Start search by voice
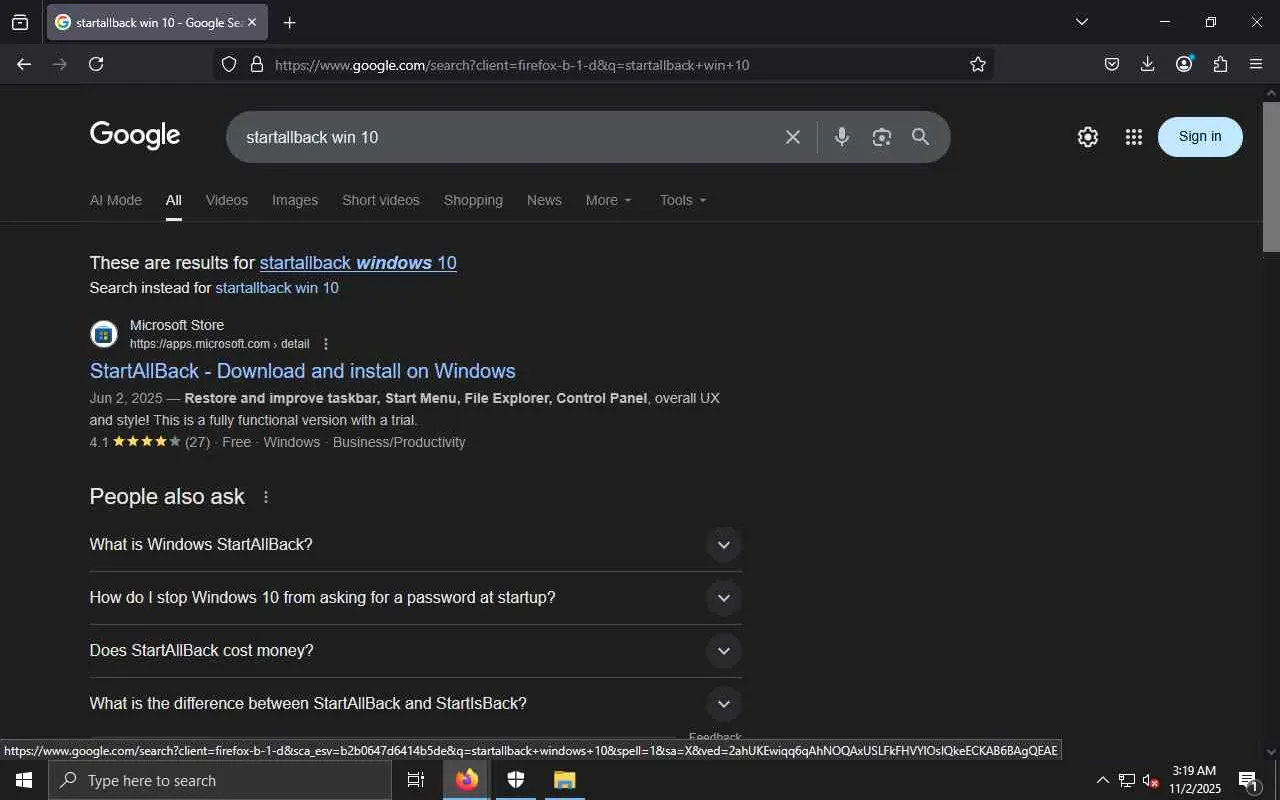1280x800 pixels. [x=842, y=137]
